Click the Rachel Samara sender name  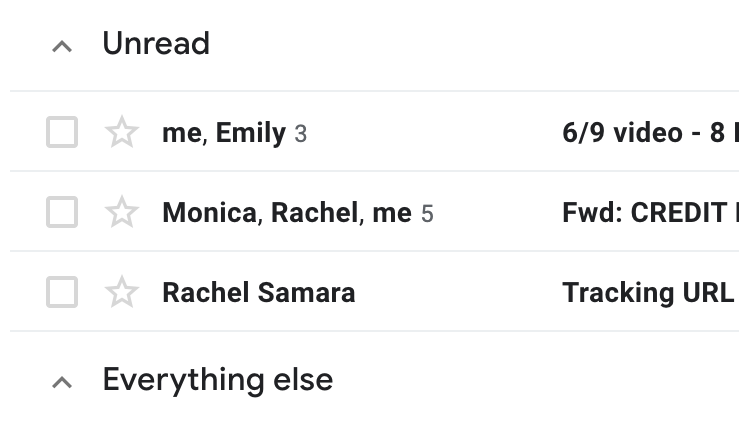point(258,292)
